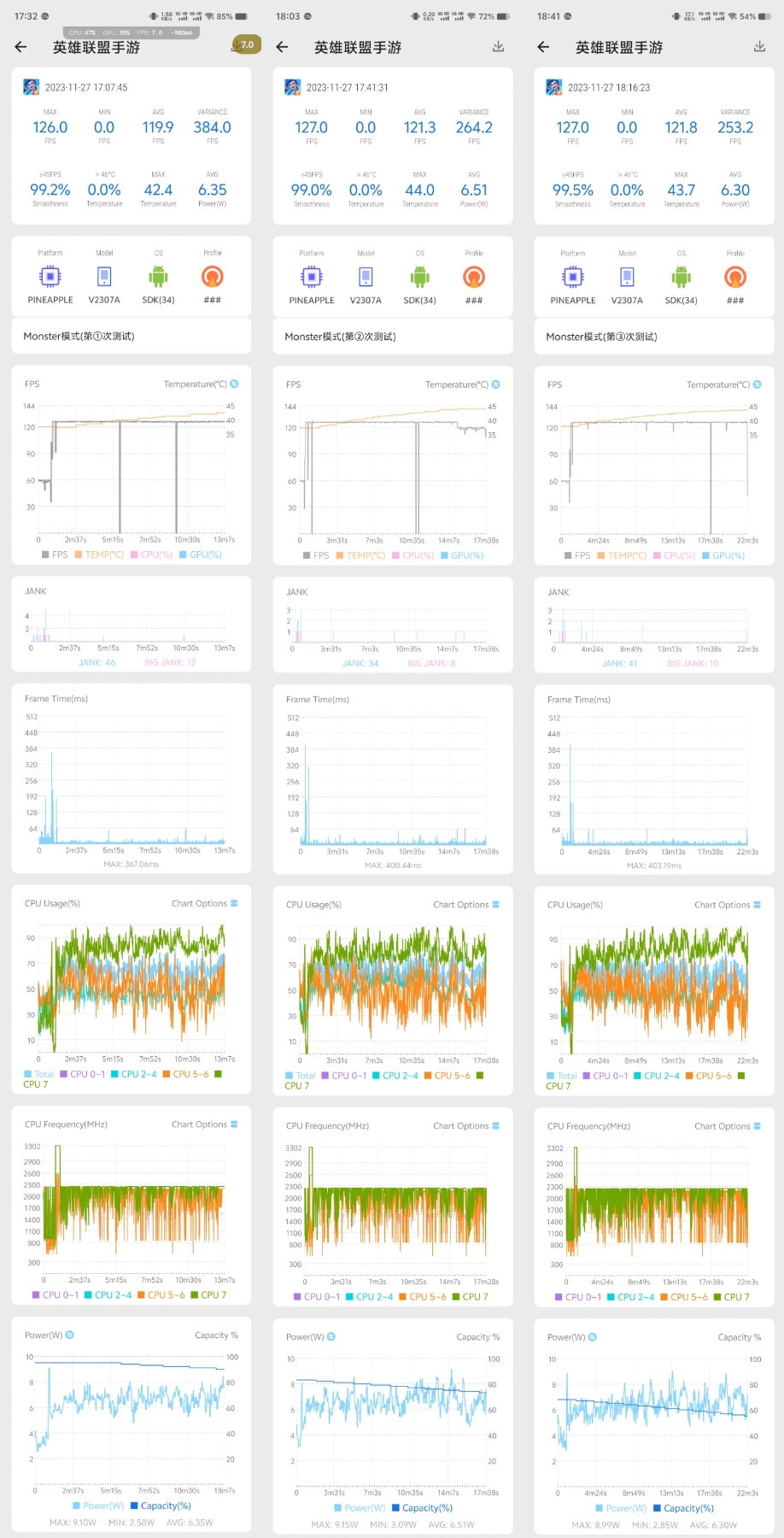The image size is (784, 1538).
Task: Tap Temperature(°C) switch icon in 第②次测试 FPS chart
Action: click(x=495, y=384)
